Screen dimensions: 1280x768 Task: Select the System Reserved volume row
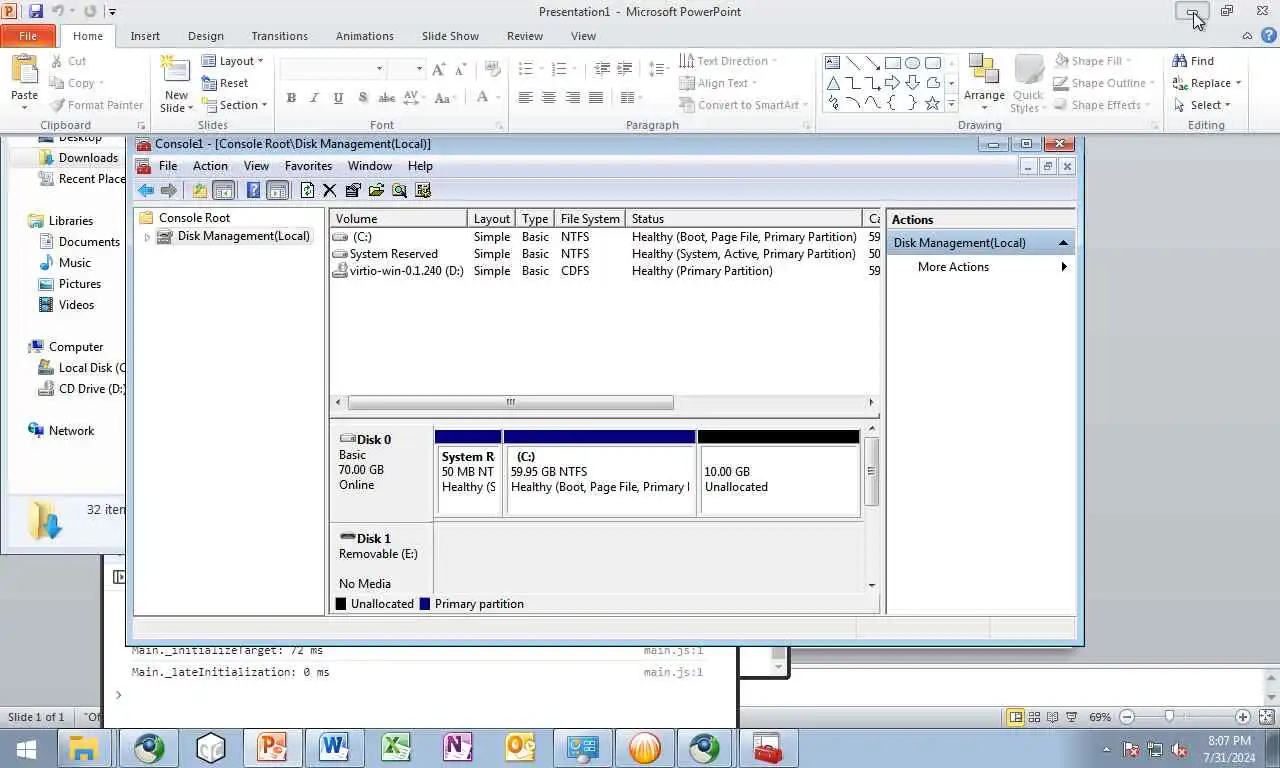(605, 254)
